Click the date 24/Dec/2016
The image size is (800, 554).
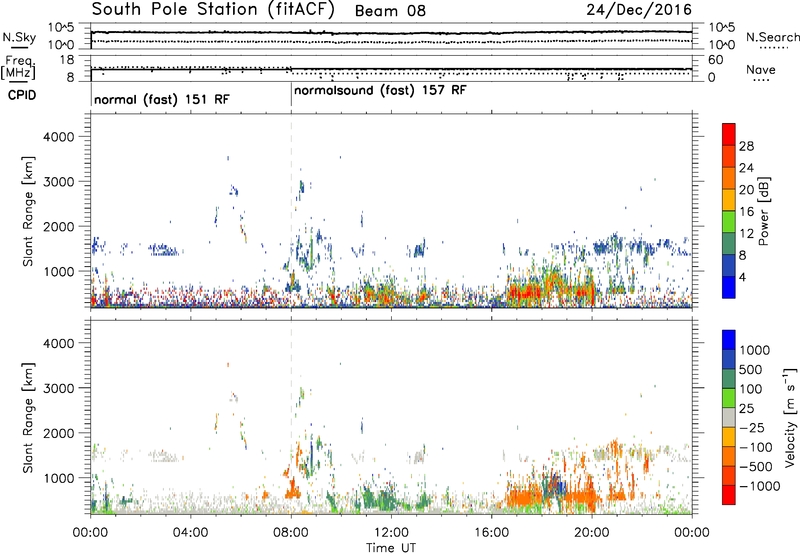(639, 10)
